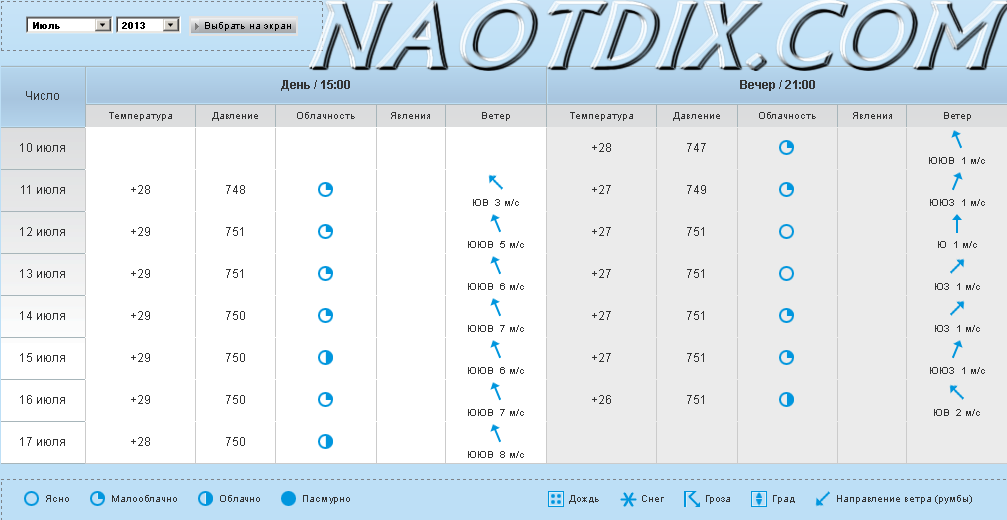Viewport: 1007px width, 520px height.
Task: Select the 10 июля date row cell
Action: [43, 148]
